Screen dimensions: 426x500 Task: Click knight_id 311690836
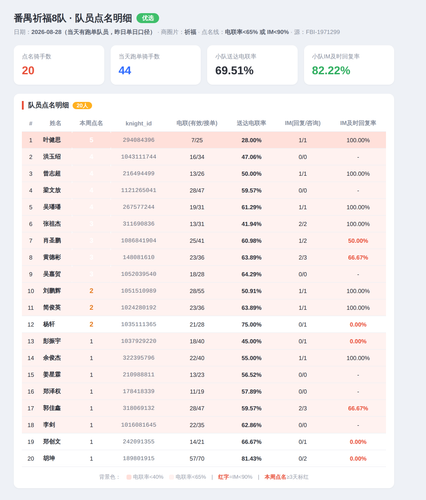tap(139, 224)
